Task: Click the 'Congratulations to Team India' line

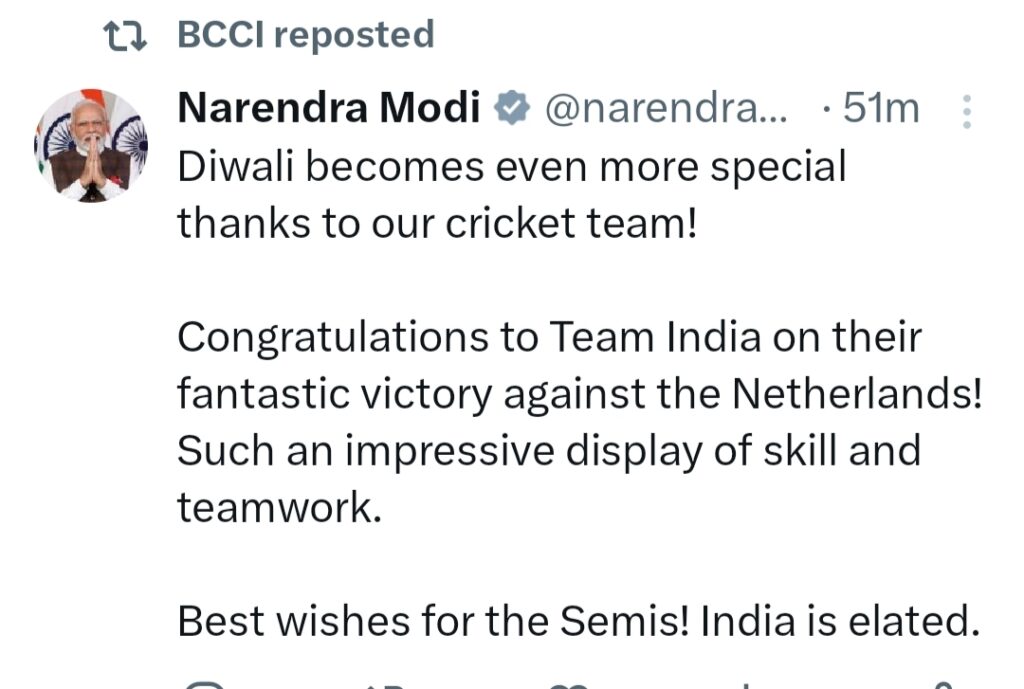Action: point(549,338)
